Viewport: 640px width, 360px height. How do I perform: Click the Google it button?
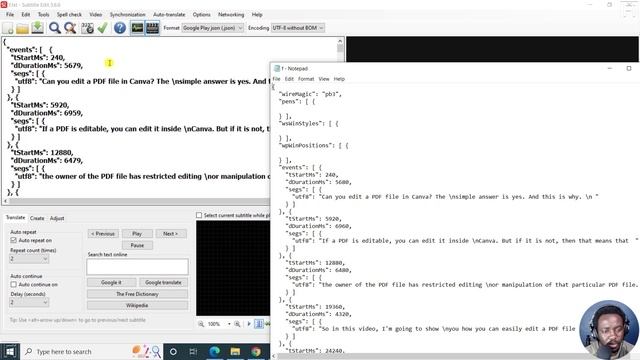(111, 282)
